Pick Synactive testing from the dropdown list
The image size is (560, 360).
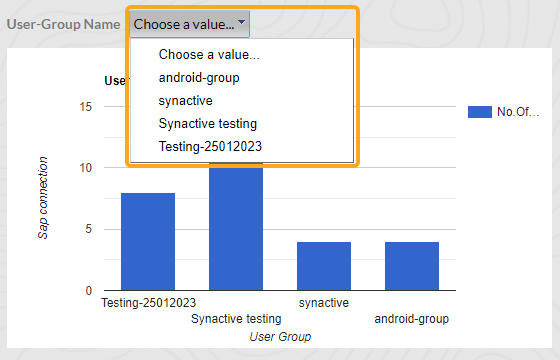208,124
